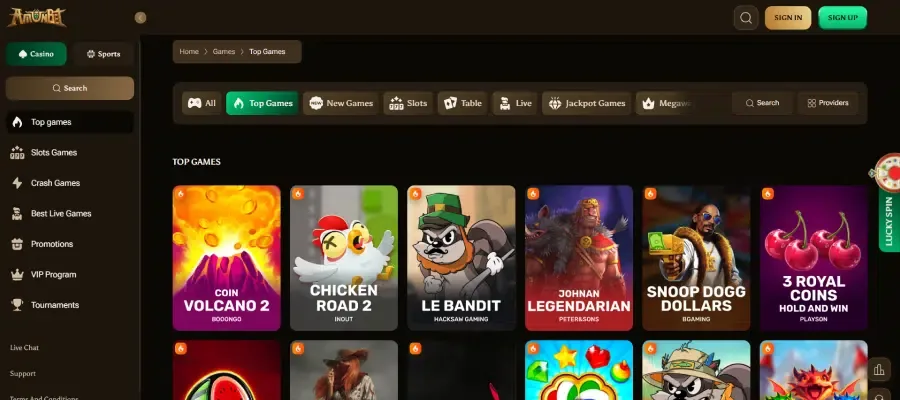The height and width of the screenshot is (400, 900).
Task: Click the flame badge on 3 Royal Coins
Action: (767, 193)
